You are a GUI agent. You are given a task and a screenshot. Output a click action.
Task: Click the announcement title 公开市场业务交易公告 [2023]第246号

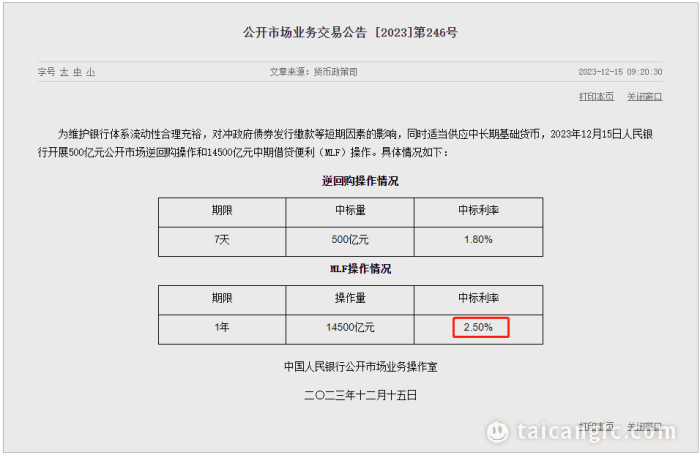coord(350,32)
